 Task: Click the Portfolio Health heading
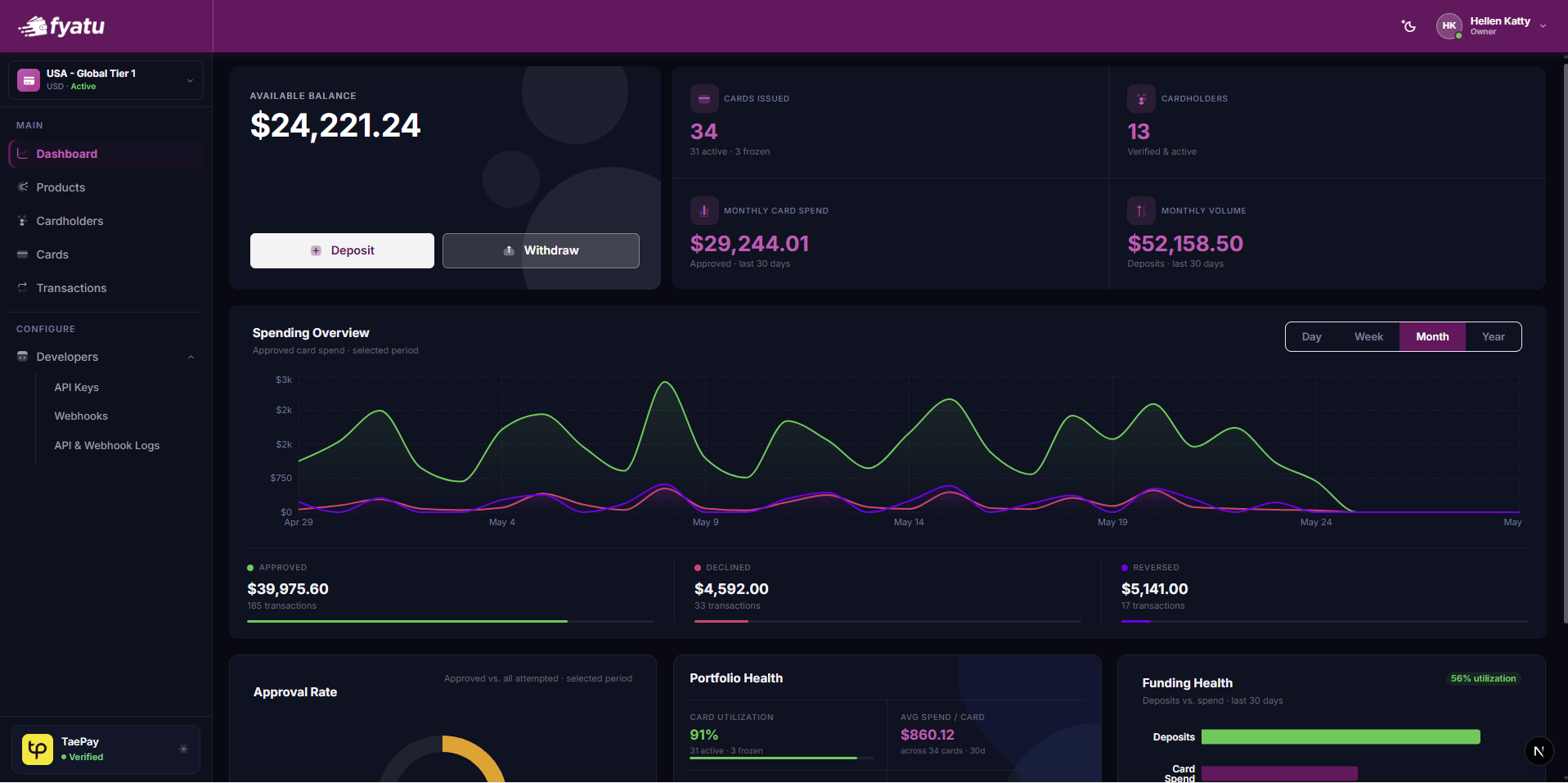click(x=736, y=678)
